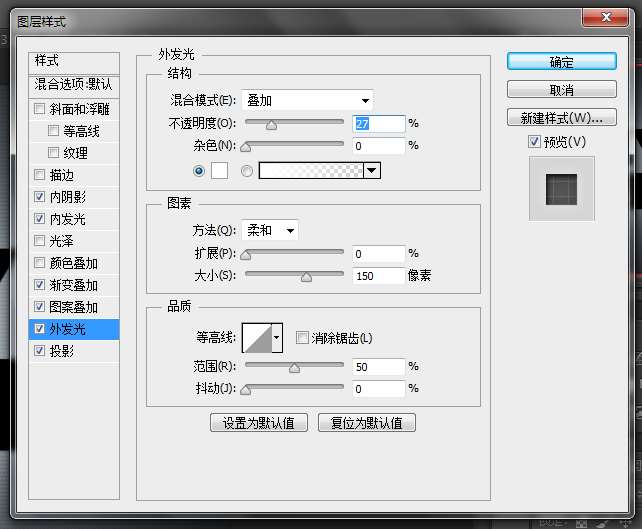
Task: Click the white glow color swatch
Action: coord(219,170)
